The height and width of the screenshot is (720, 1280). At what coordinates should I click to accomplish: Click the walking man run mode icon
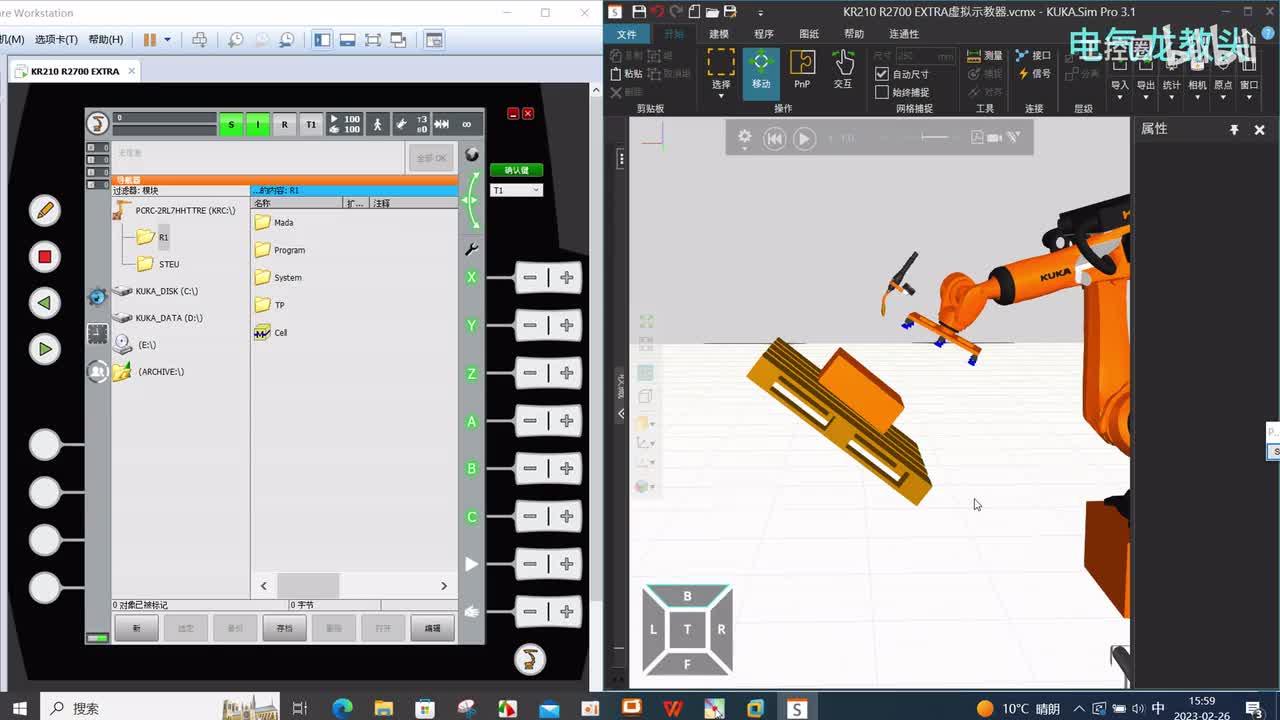pyautogui.click(x=377, y=124)
